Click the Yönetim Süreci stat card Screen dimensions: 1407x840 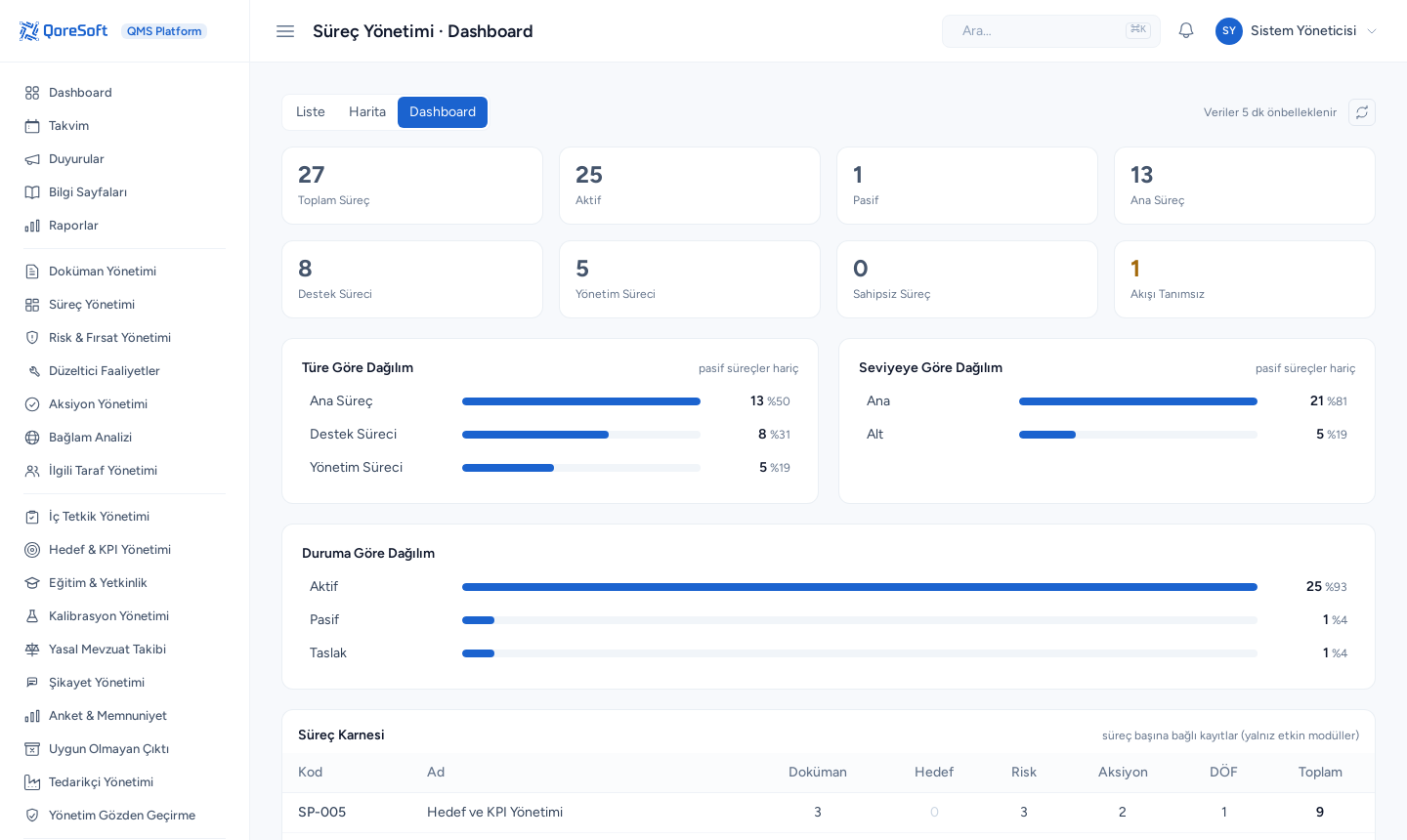690,279
